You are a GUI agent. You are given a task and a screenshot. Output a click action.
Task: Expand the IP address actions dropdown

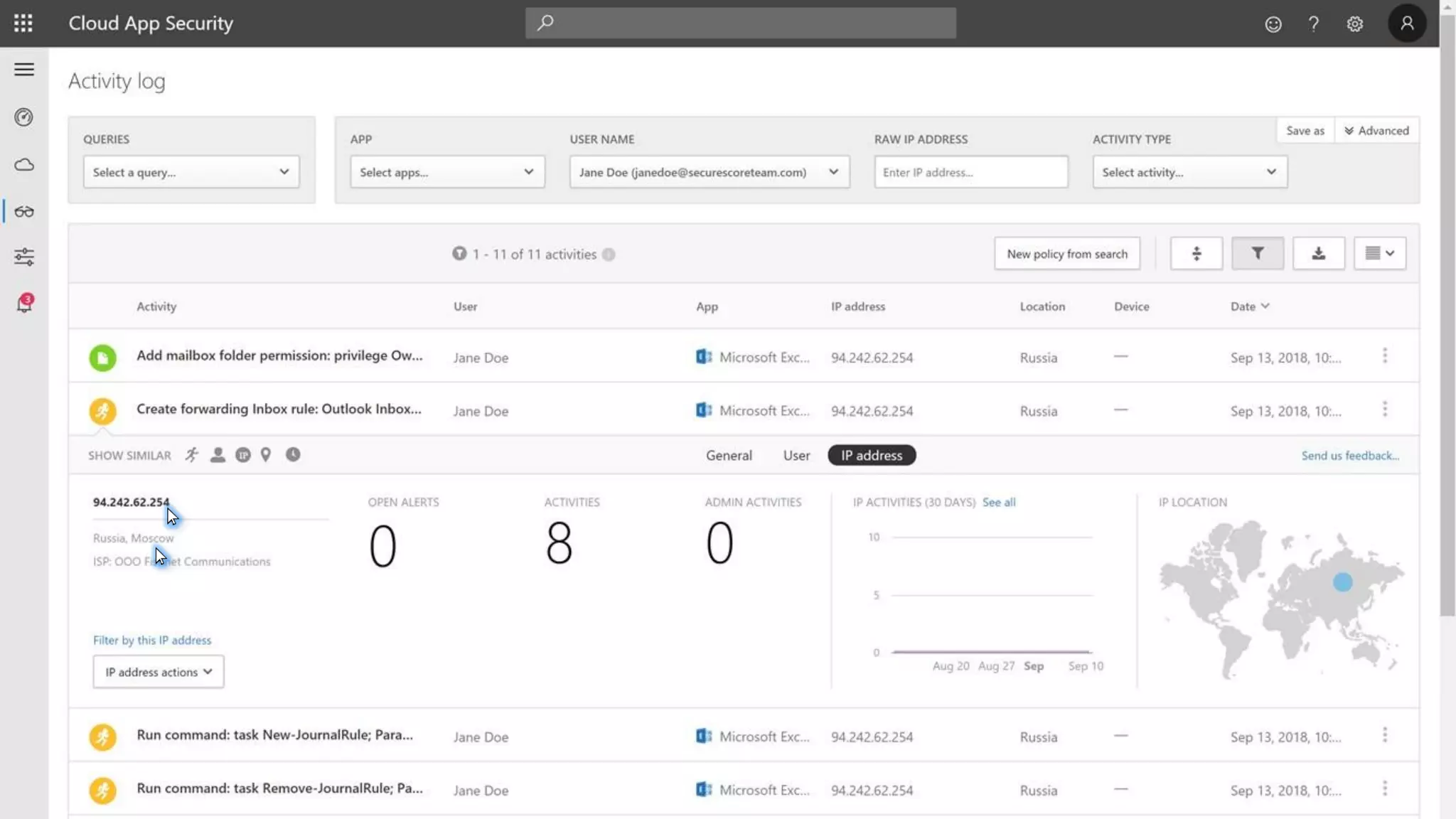coord(158,672)
